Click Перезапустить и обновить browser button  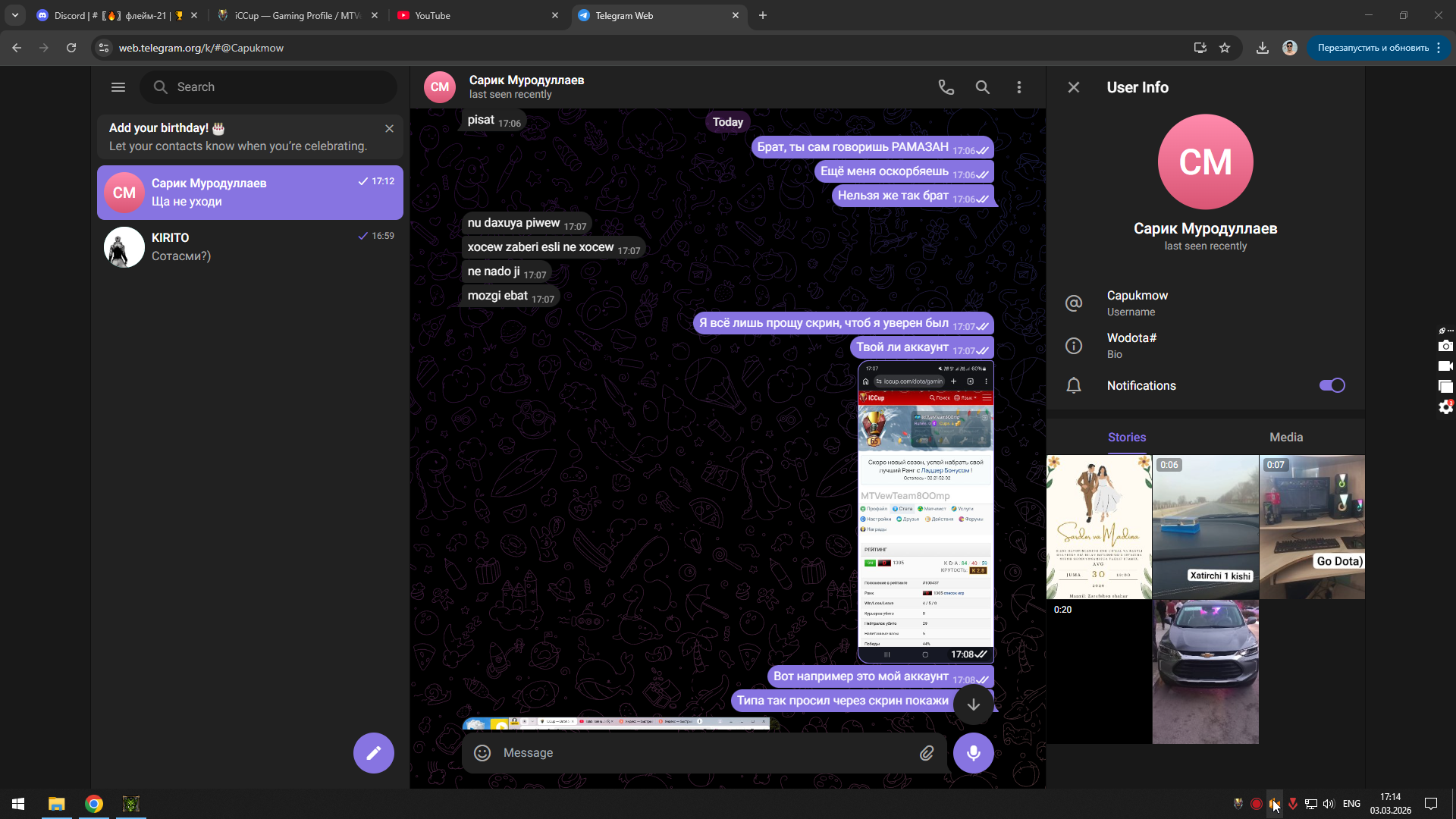click(x=1373, y=48)
